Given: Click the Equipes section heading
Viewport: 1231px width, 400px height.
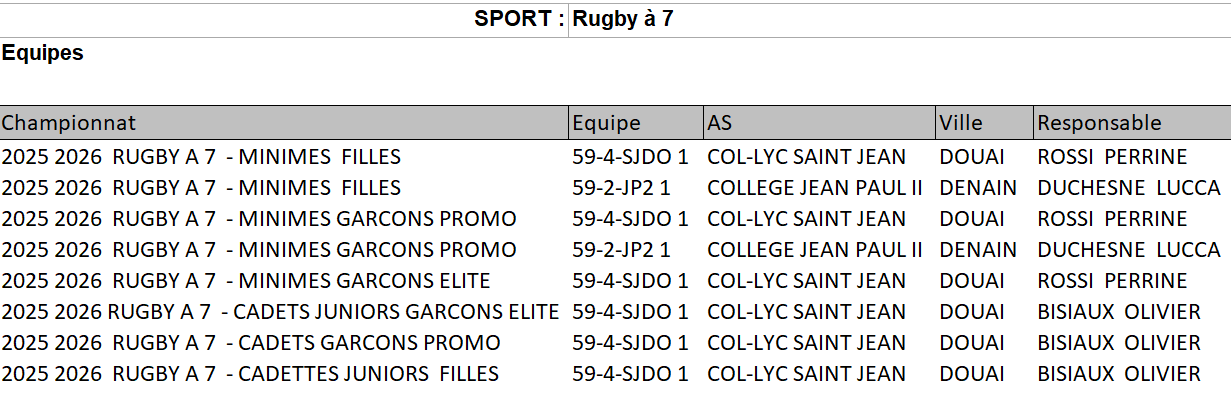Looking at the screenshot, I should tap(43, 53).
